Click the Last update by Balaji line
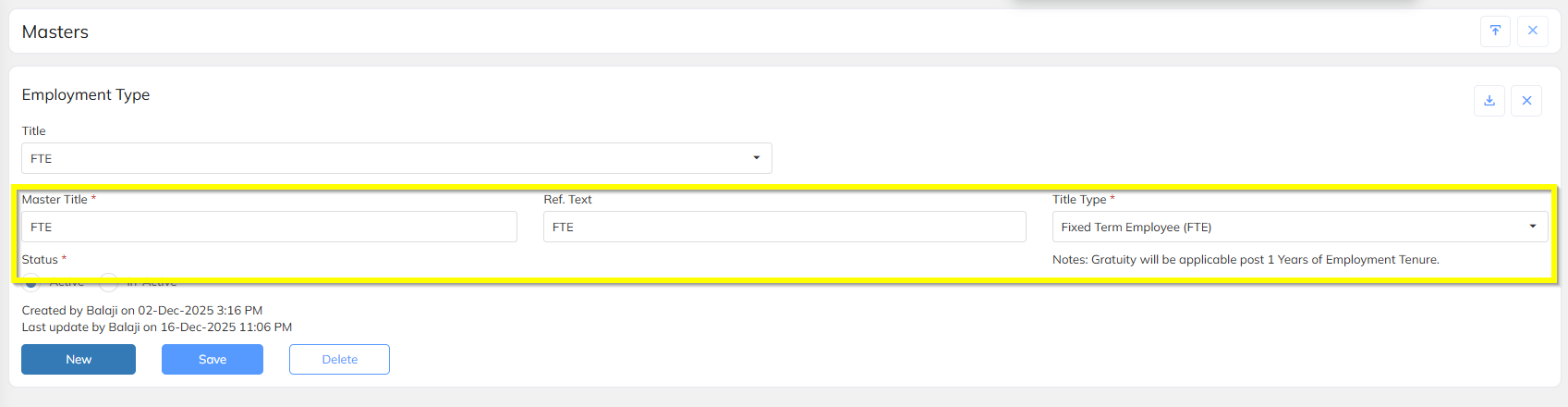This screenshot has width=1568, height=407. 157,327
